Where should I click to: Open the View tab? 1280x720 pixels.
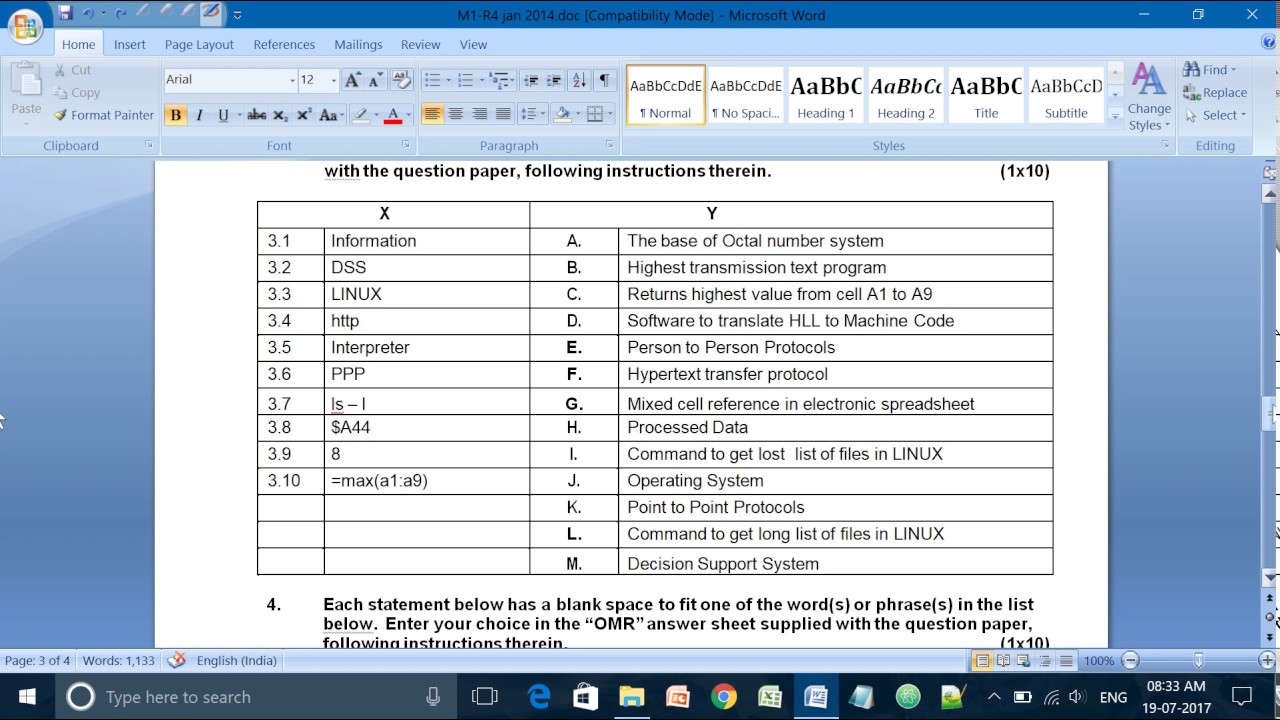tap(473, 44)
